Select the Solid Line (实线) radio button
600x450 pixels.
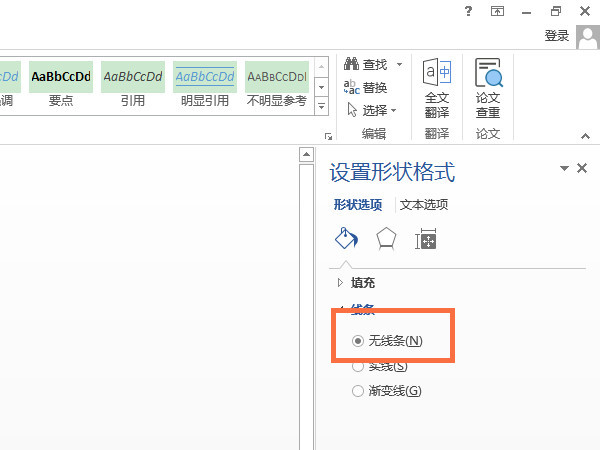tap(358, 366)
